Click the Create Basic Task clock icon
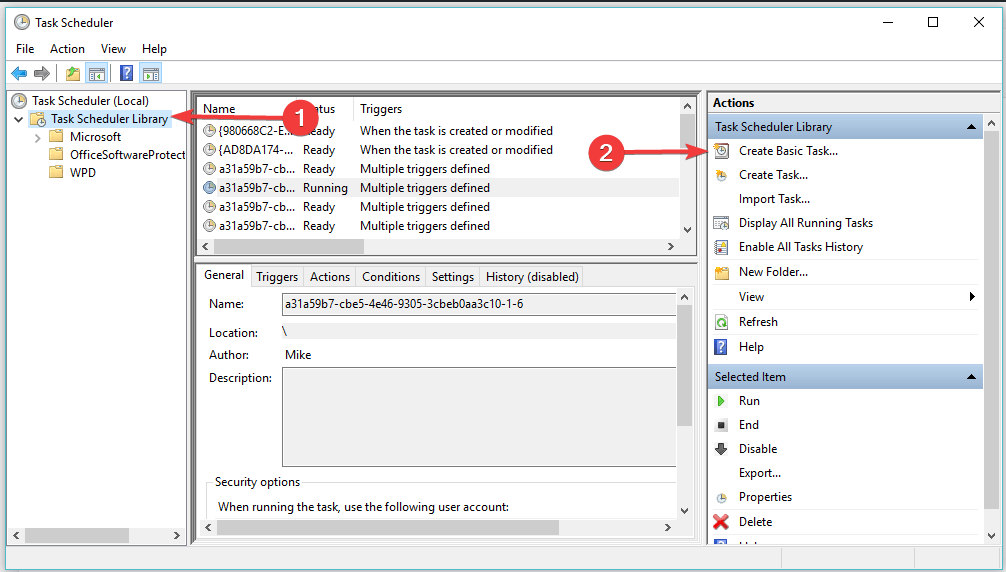1006x572 pixels. click(x=722, y=151)
